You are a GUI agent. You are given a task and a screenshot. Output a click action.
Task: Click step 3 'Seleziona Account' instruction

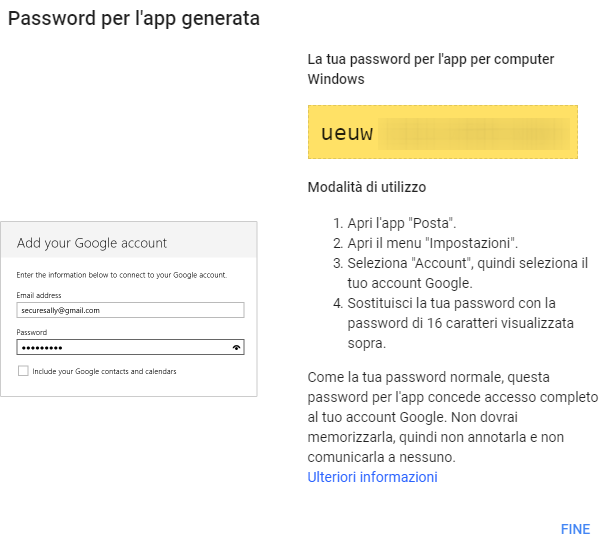461,273
